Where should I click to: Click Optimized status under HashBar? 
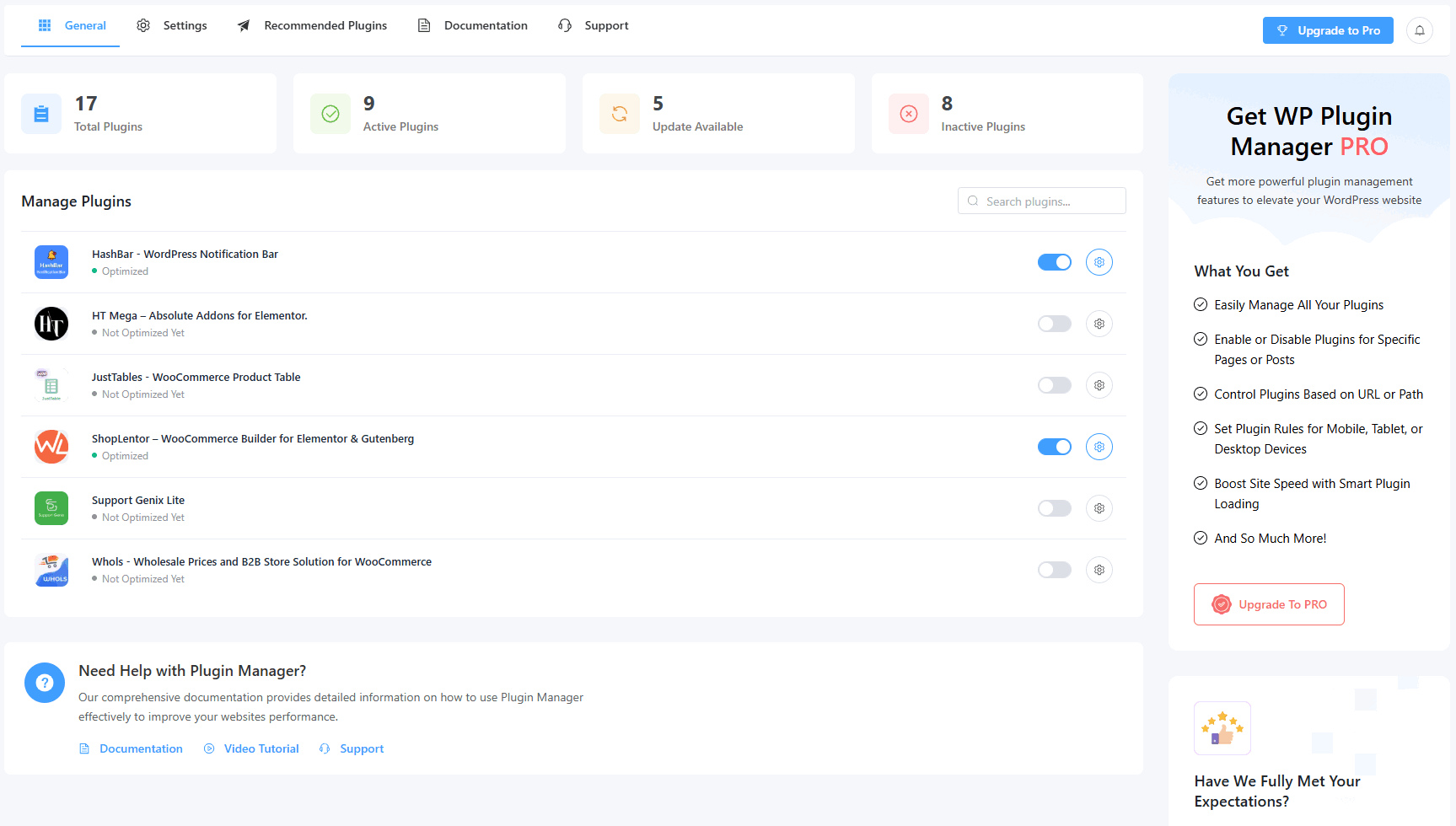click(x=120, y=271)
